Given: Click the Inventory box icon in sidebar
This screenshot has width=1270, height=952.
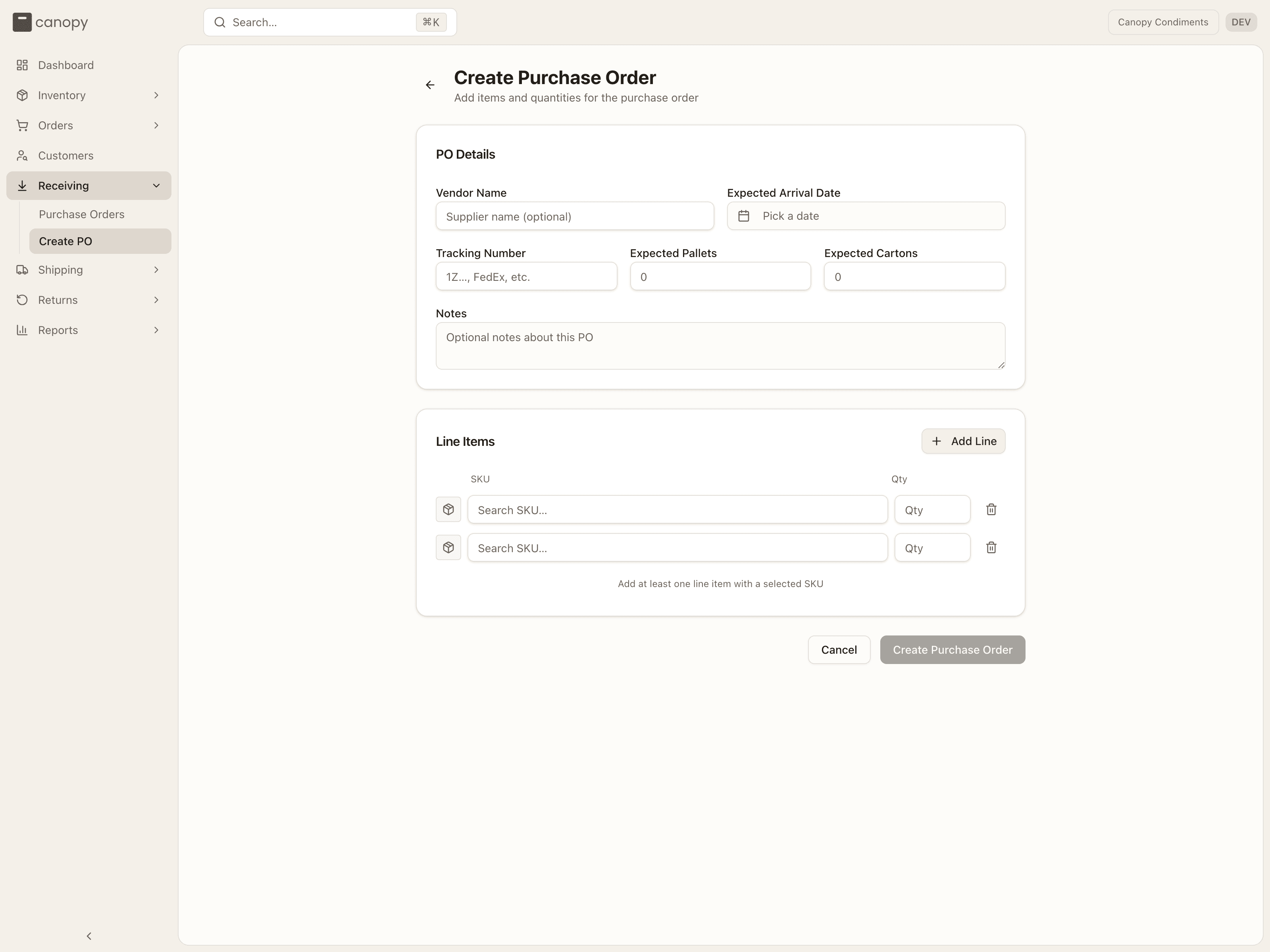Looking at the screenshot, I should coord(22,95).
